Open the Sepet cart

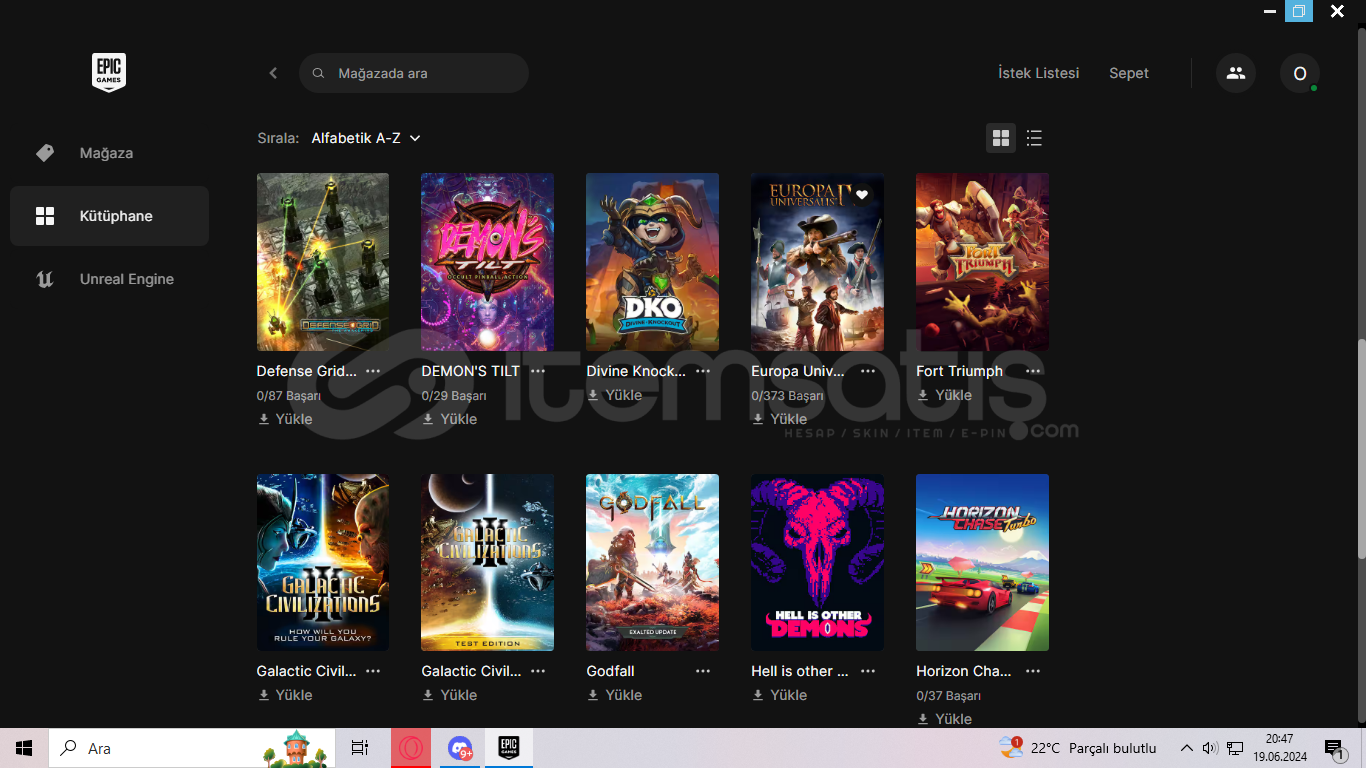pyautogui.click(x=1129, y=73)
